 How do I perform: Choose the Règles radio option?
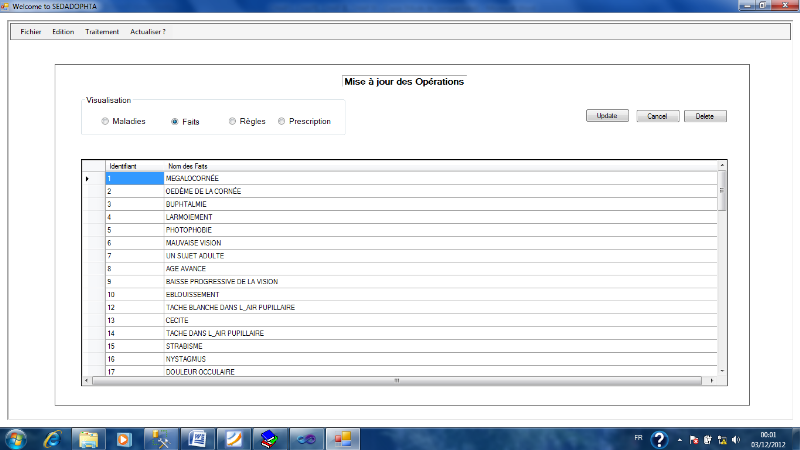tap(232, 121)
